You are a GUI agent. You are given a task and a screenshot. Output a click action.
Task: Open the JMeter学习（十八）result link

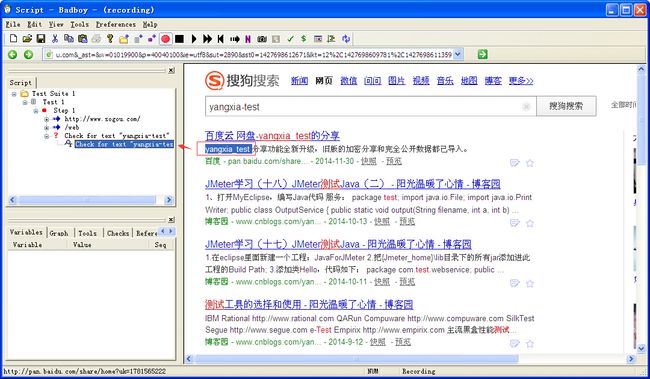coord(353,184)
